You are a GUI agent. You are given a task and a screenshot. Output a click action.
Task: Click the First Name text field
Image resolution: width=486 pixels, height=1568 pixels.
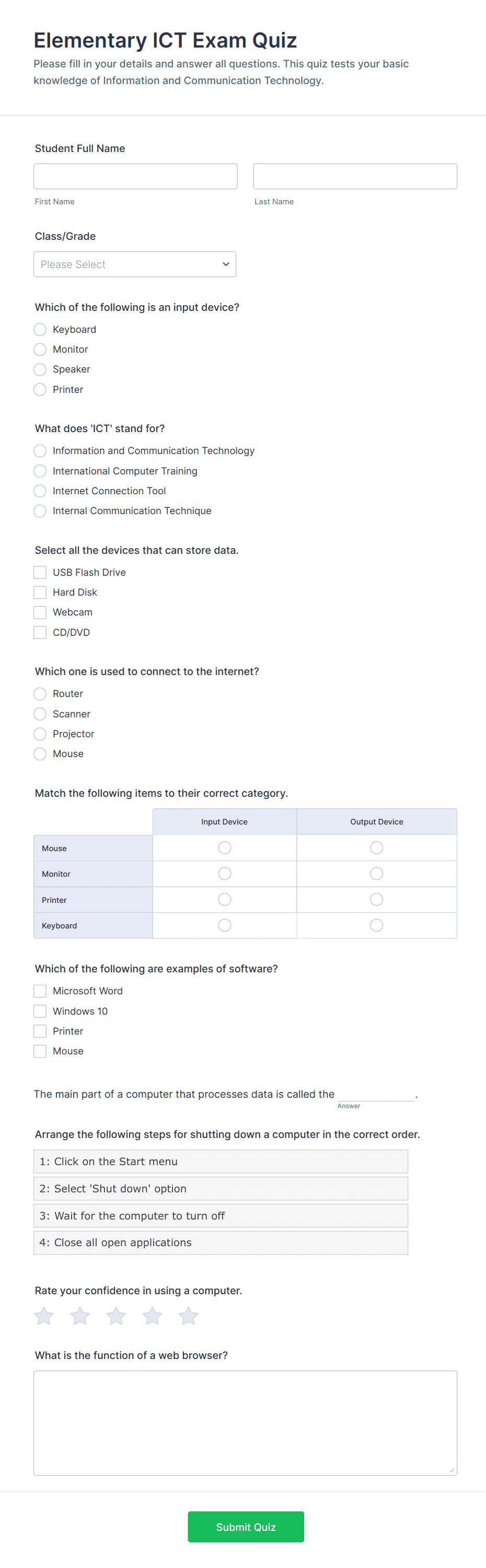(x=135, y=176)
